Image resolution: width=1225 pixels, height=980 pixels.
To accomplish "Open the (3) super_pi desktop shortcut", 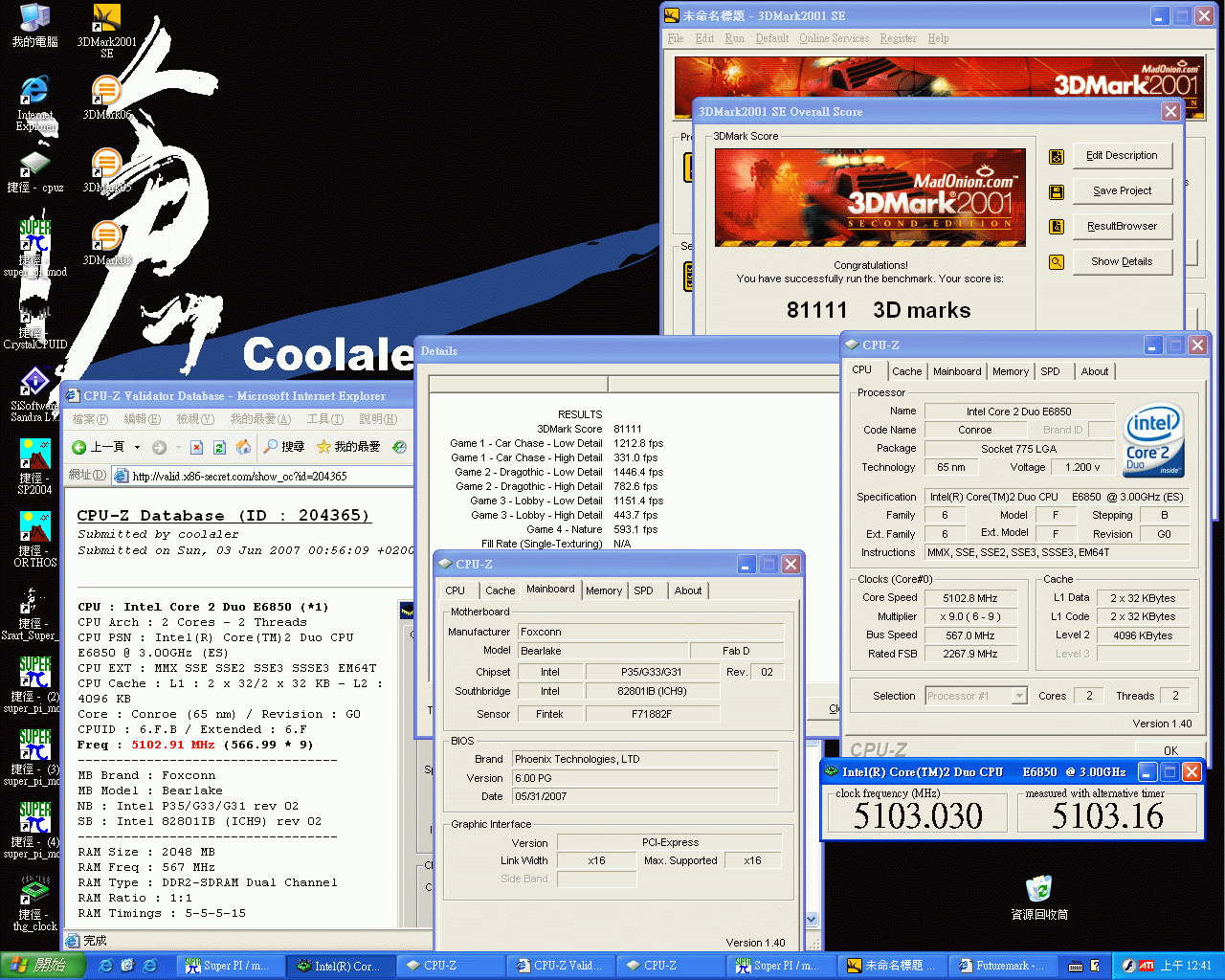I will (x=34, y=758).
